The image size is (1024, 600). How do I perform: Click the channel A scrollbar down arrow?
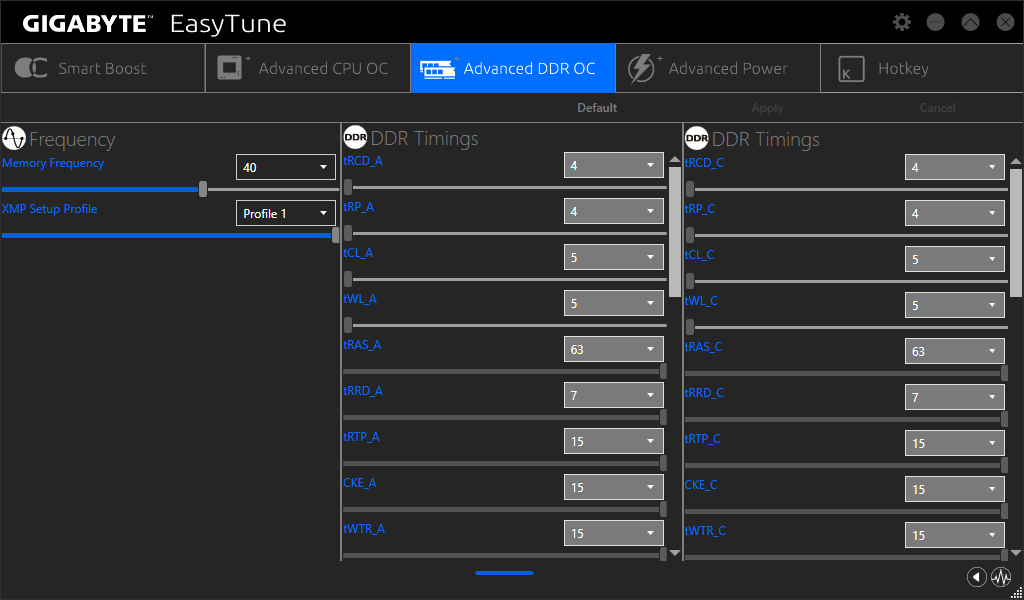(x=675, y=553)
